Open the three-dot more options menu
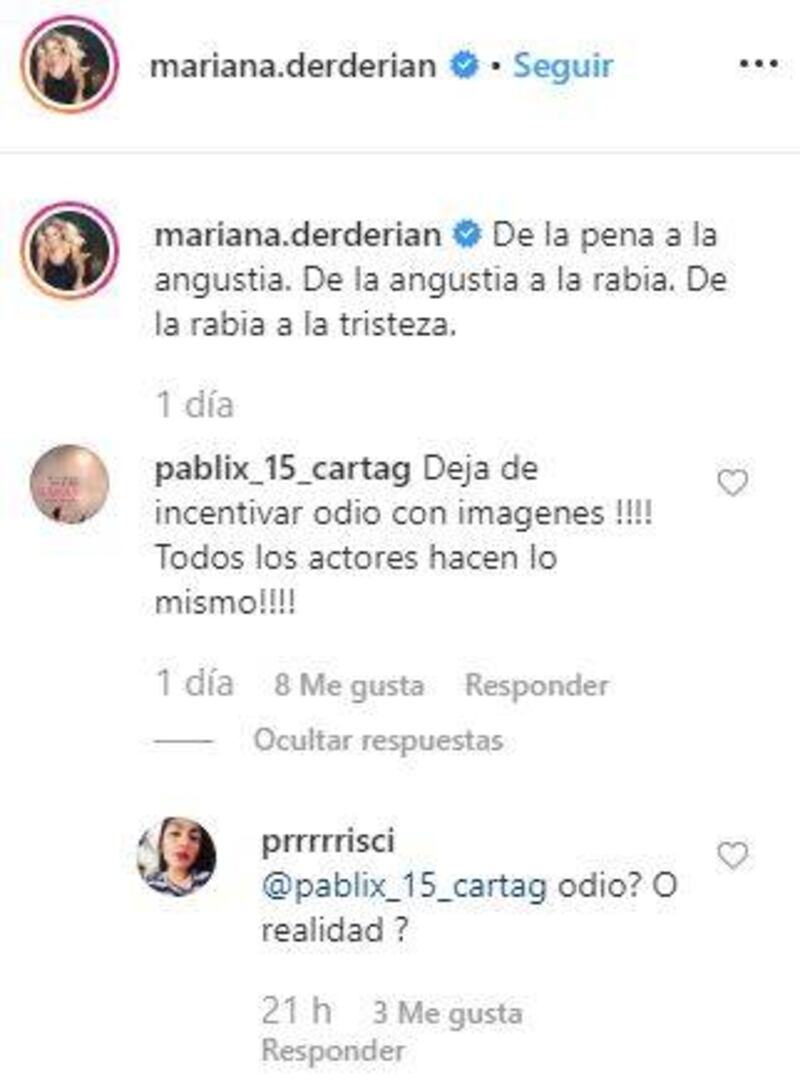This screenshot has width=800, height=1083. pos(758,64)
